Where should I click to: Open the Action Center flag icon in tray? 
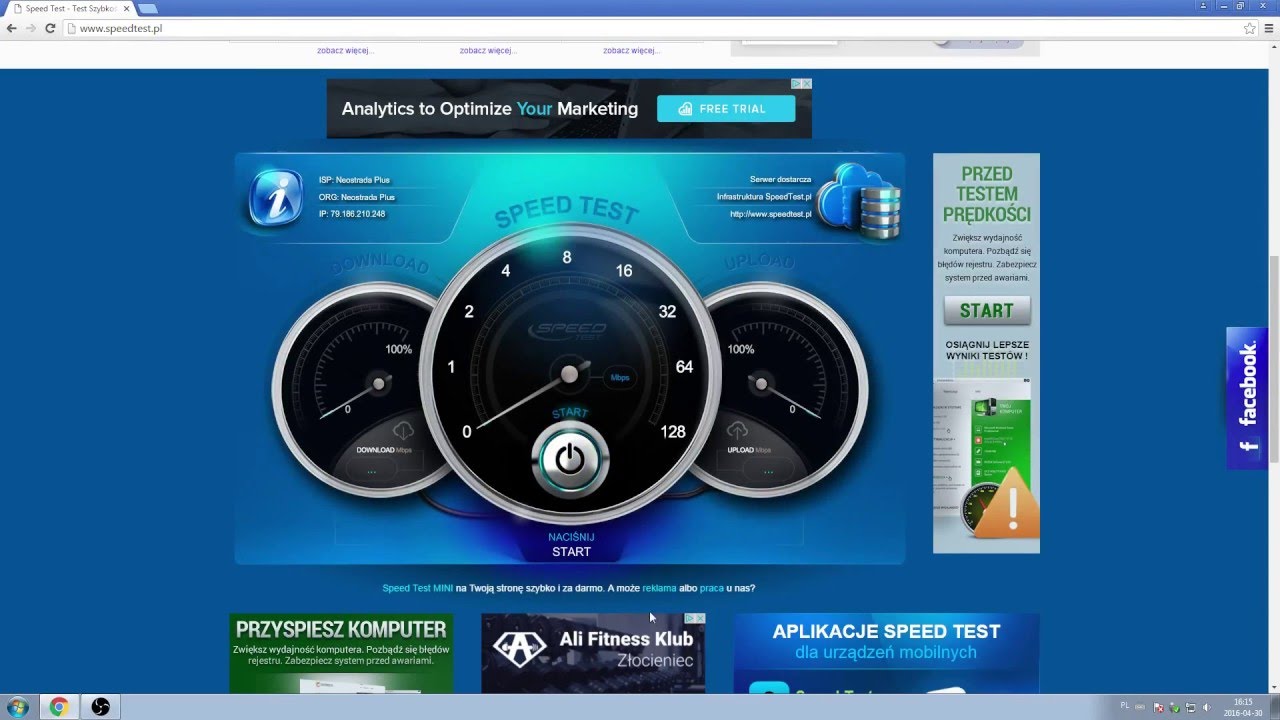tap(1157, 707)
